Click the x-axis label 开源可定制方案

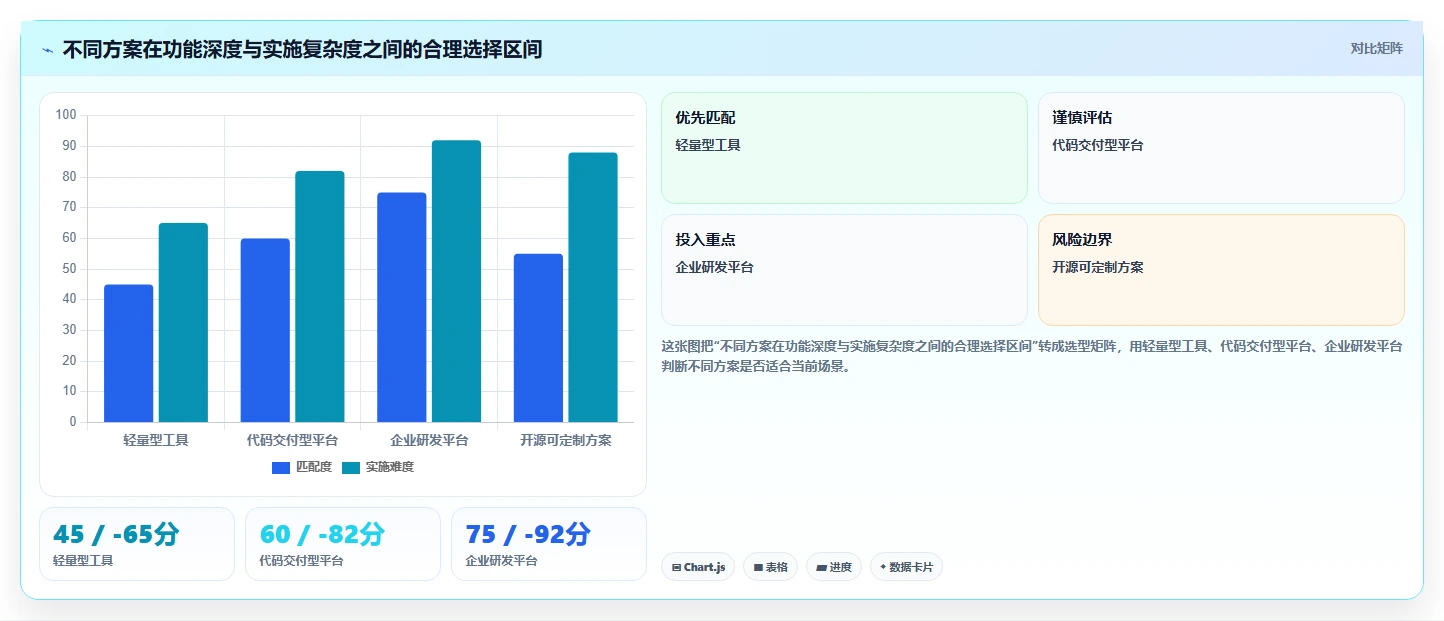(566, 440)
